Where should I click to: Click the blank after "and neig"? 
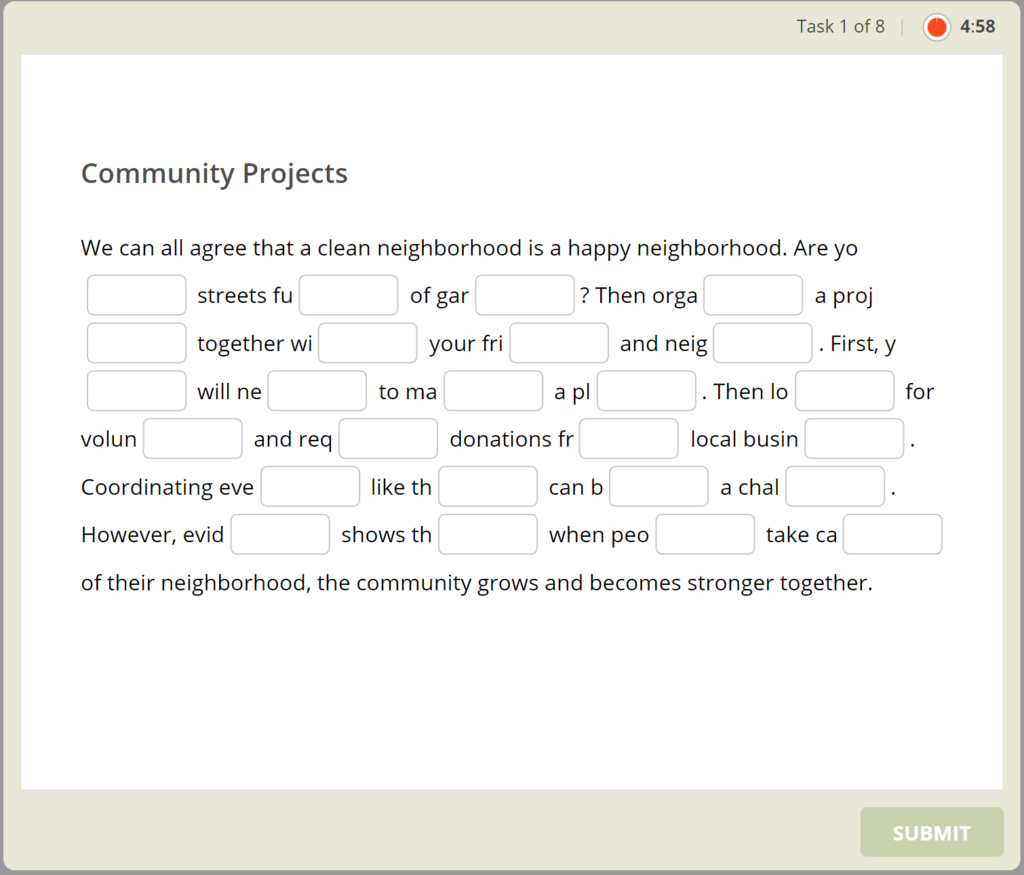click(763, 343)
